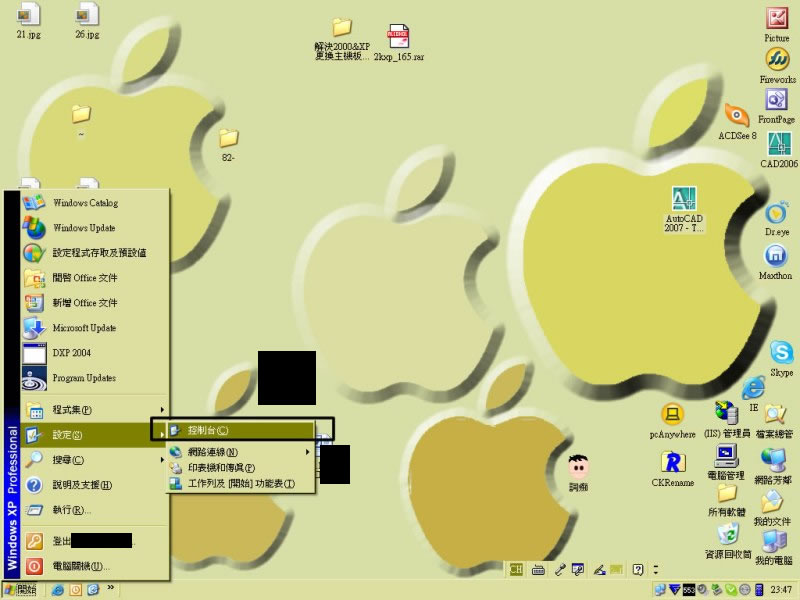Open 檔案總管 file explorer icon
The width and height of the screenshot is (800, 600).
[774, 421]
